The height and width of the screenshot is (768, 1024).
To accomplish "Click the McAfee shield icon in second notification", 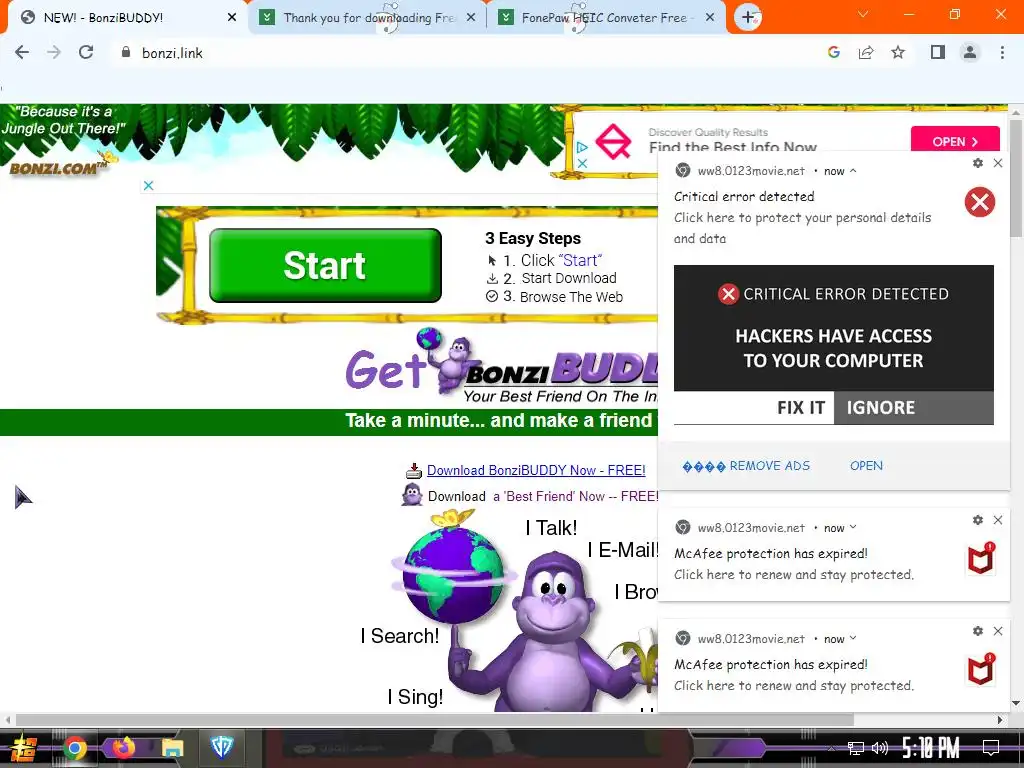I will (981, 559).
